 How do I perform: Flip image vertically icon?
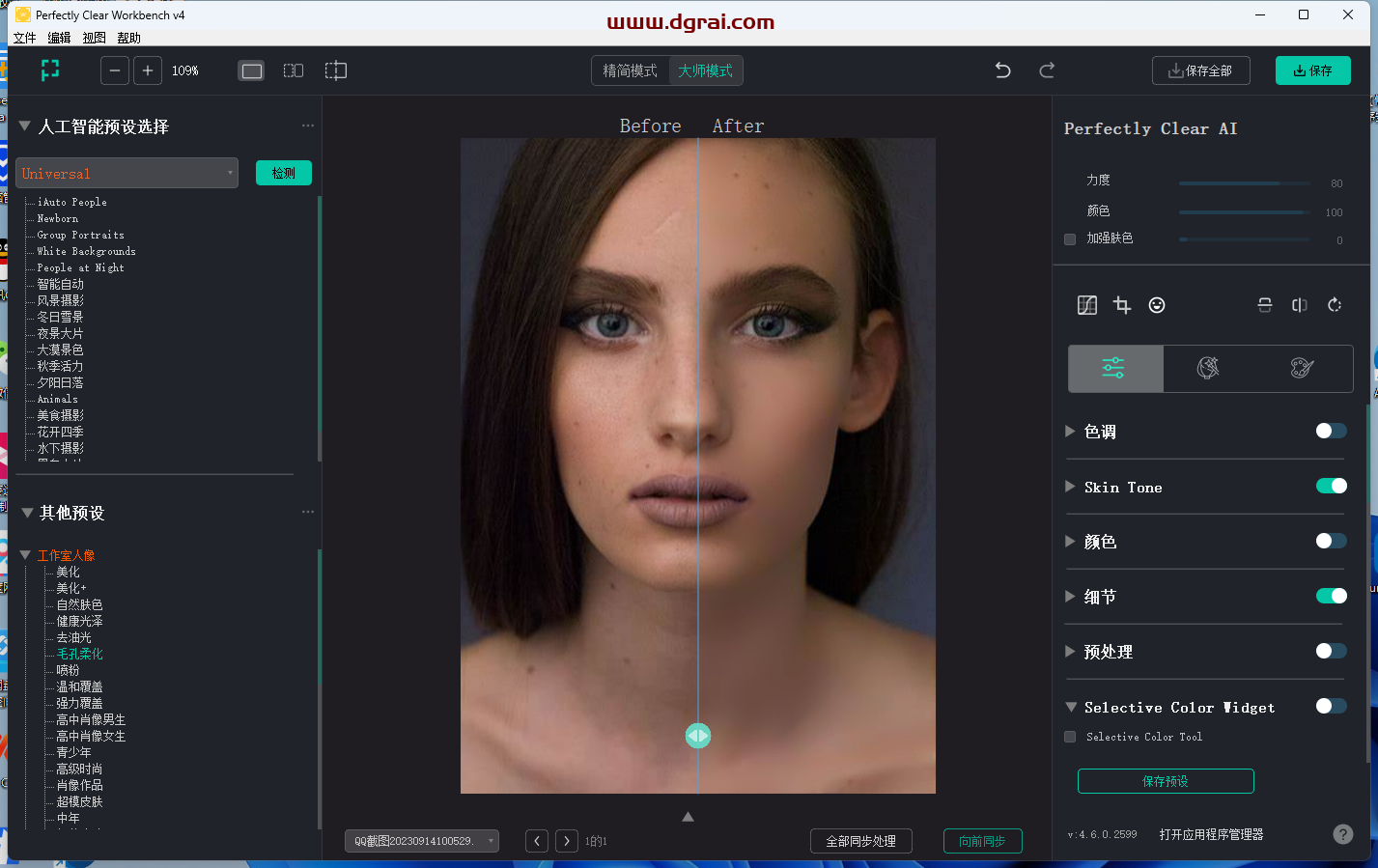1265,305
